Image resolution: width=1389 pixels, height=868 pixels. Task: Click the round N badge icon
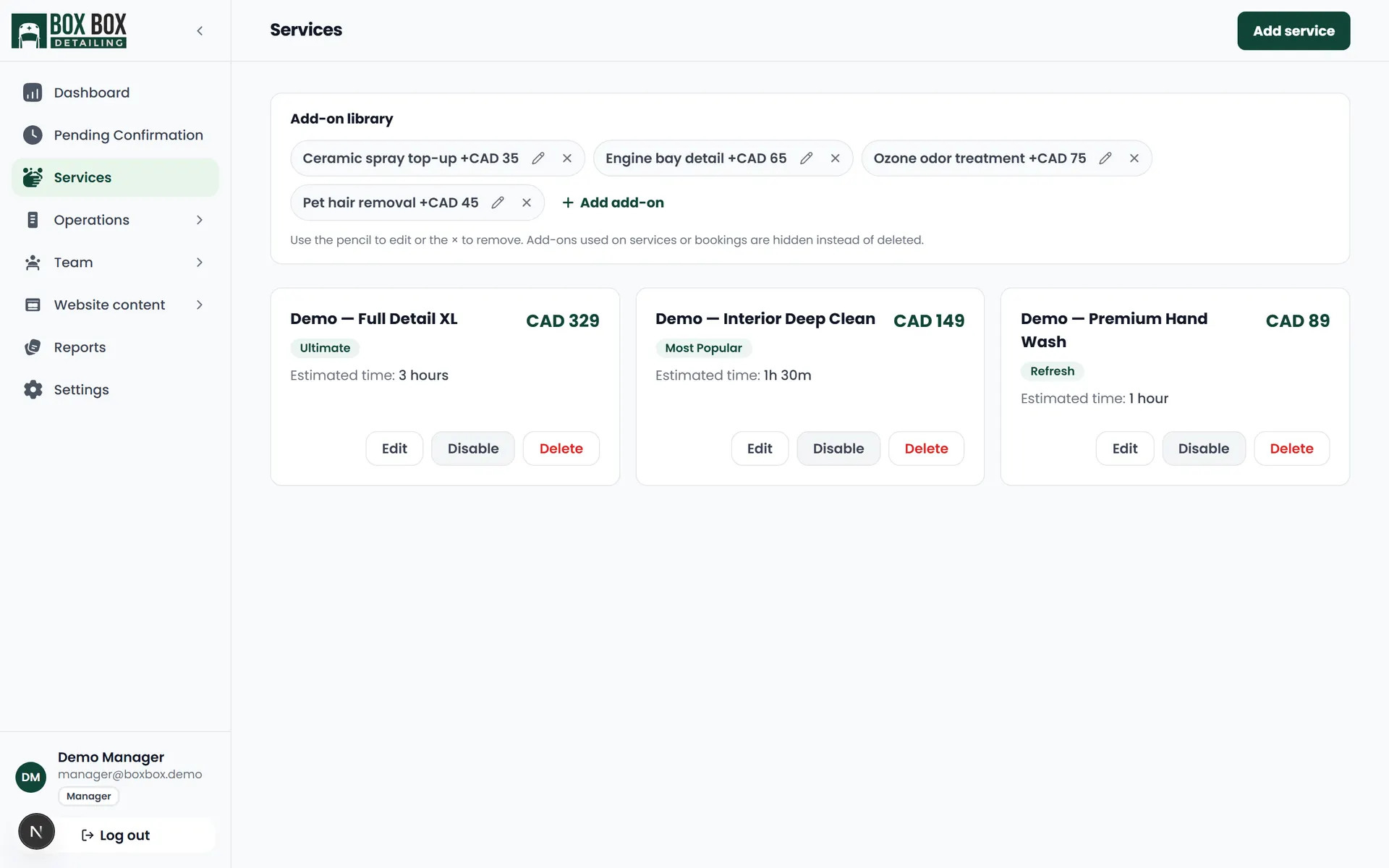[36, 832]
